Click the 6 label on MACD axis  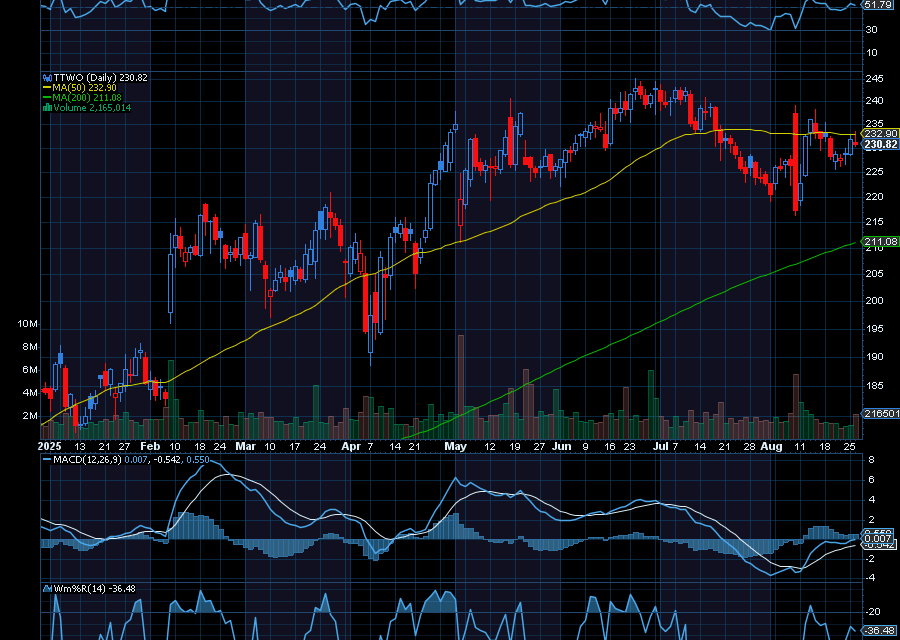pos(871,480)
